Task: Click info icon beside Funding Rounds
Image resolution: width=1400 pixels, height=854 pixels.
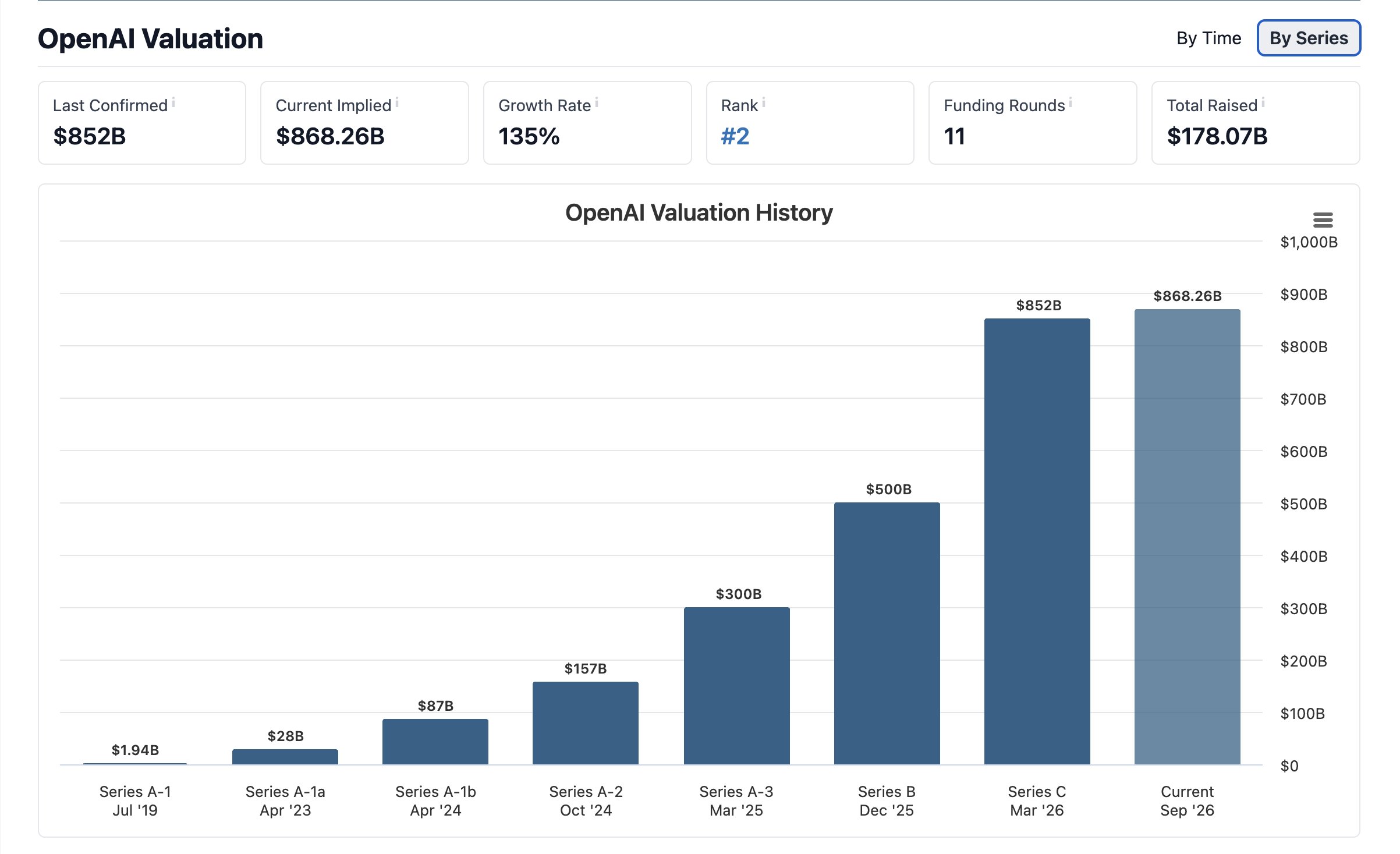Action: tap(1071, 102)
